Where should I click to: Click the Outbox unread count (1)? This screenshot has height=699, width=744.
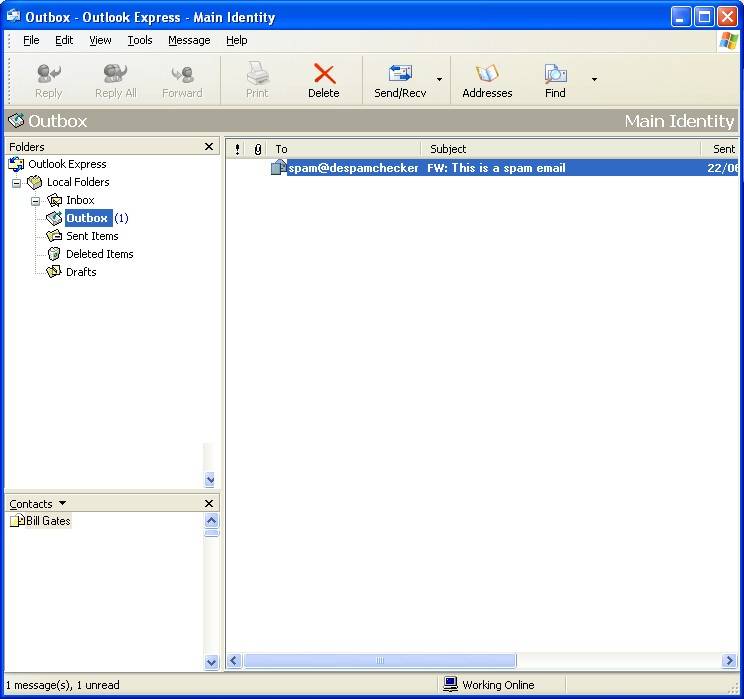[121, 218]
